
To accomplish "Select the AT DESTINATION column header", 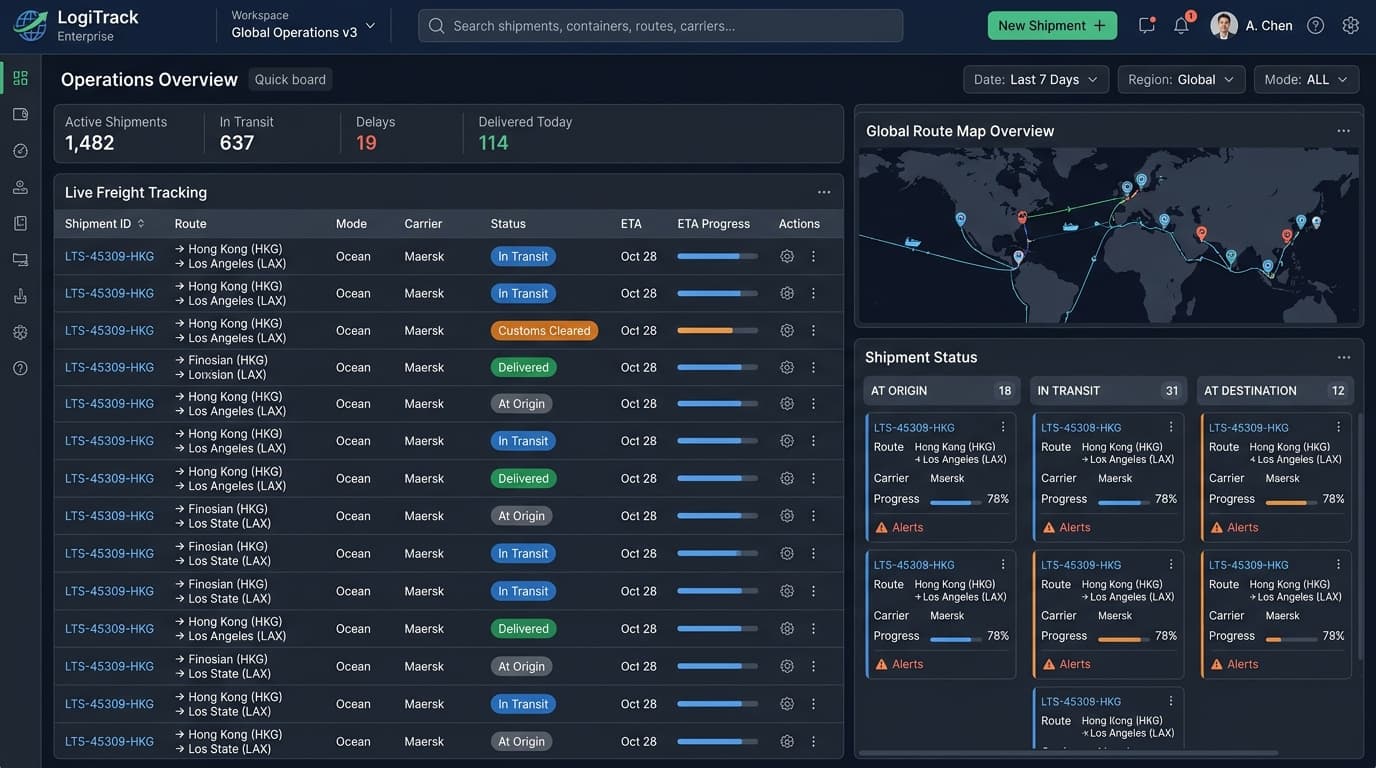I will (x=1275, y=391).
